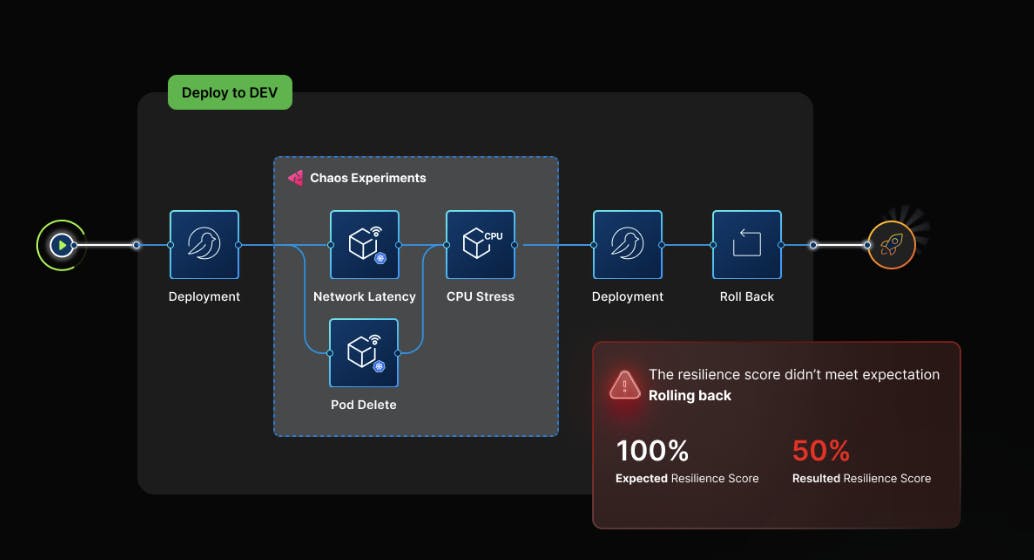Click the Chaos Experiments heading
Viewport: 1034px width, 560px height.
click(368, 177)
